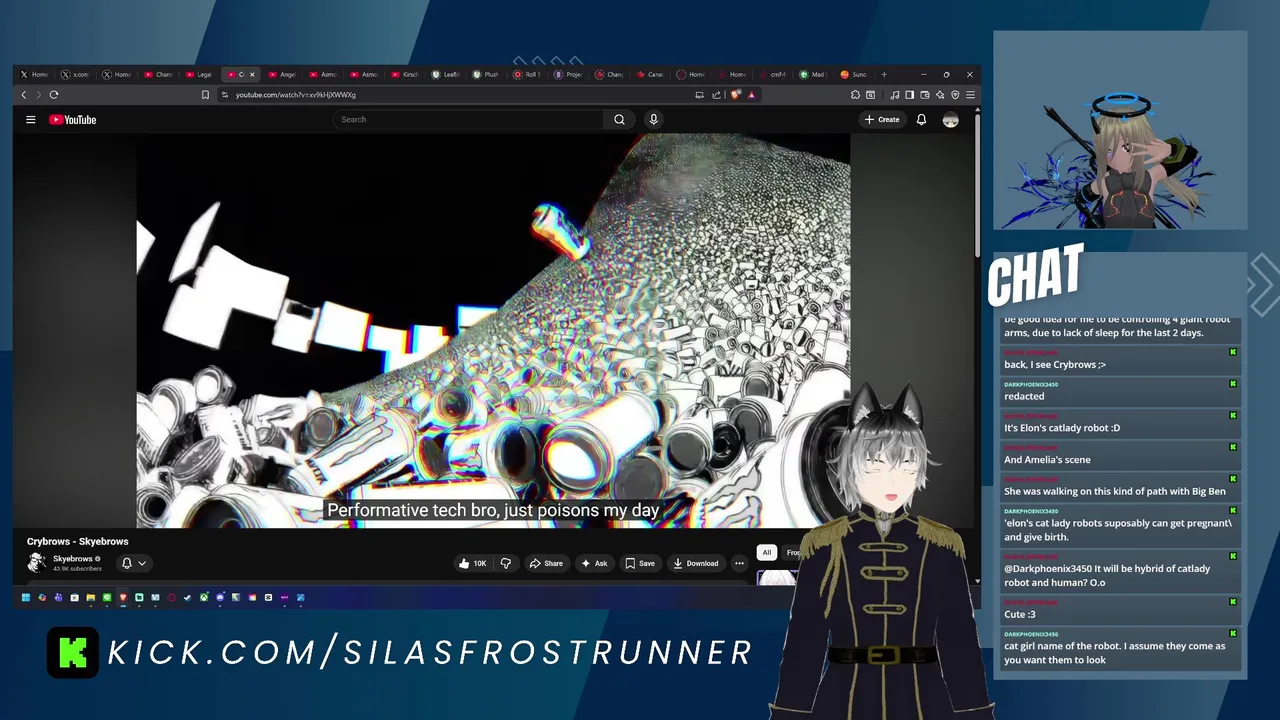The height and width of the screenshot is (720, 1280).
Task: Click Brave icon in Windows taskbar
Action: pyautogui.click(x=123, y=598)
